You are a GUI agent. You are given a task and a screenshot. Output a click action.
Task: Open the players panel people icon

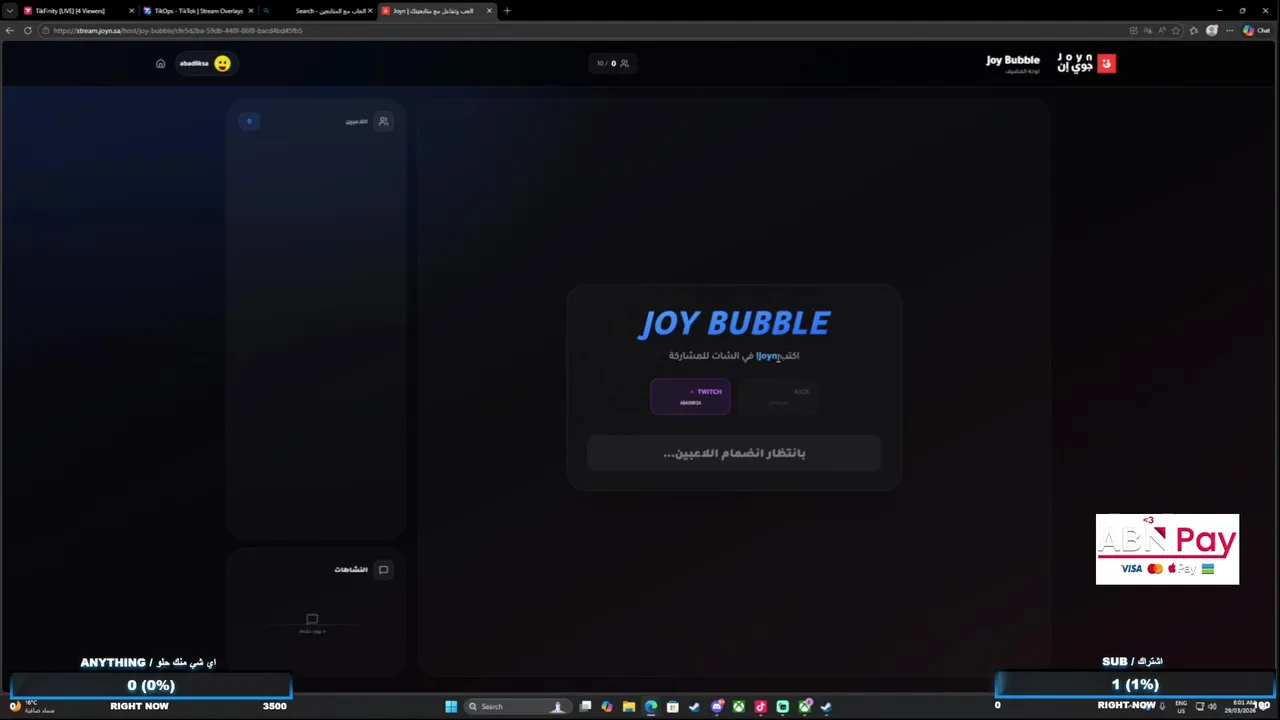383,121
